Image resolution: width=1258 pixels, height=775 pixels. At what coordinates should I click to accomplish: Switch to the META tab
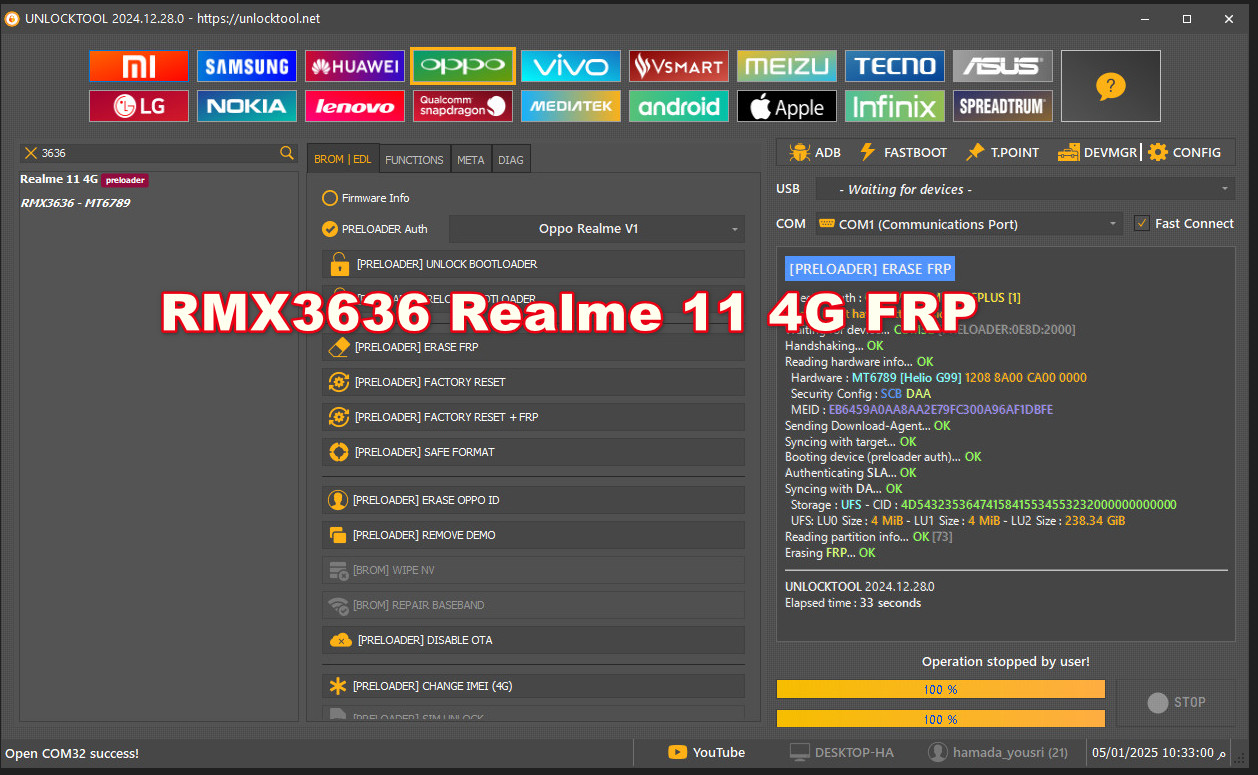pos(470,158)
